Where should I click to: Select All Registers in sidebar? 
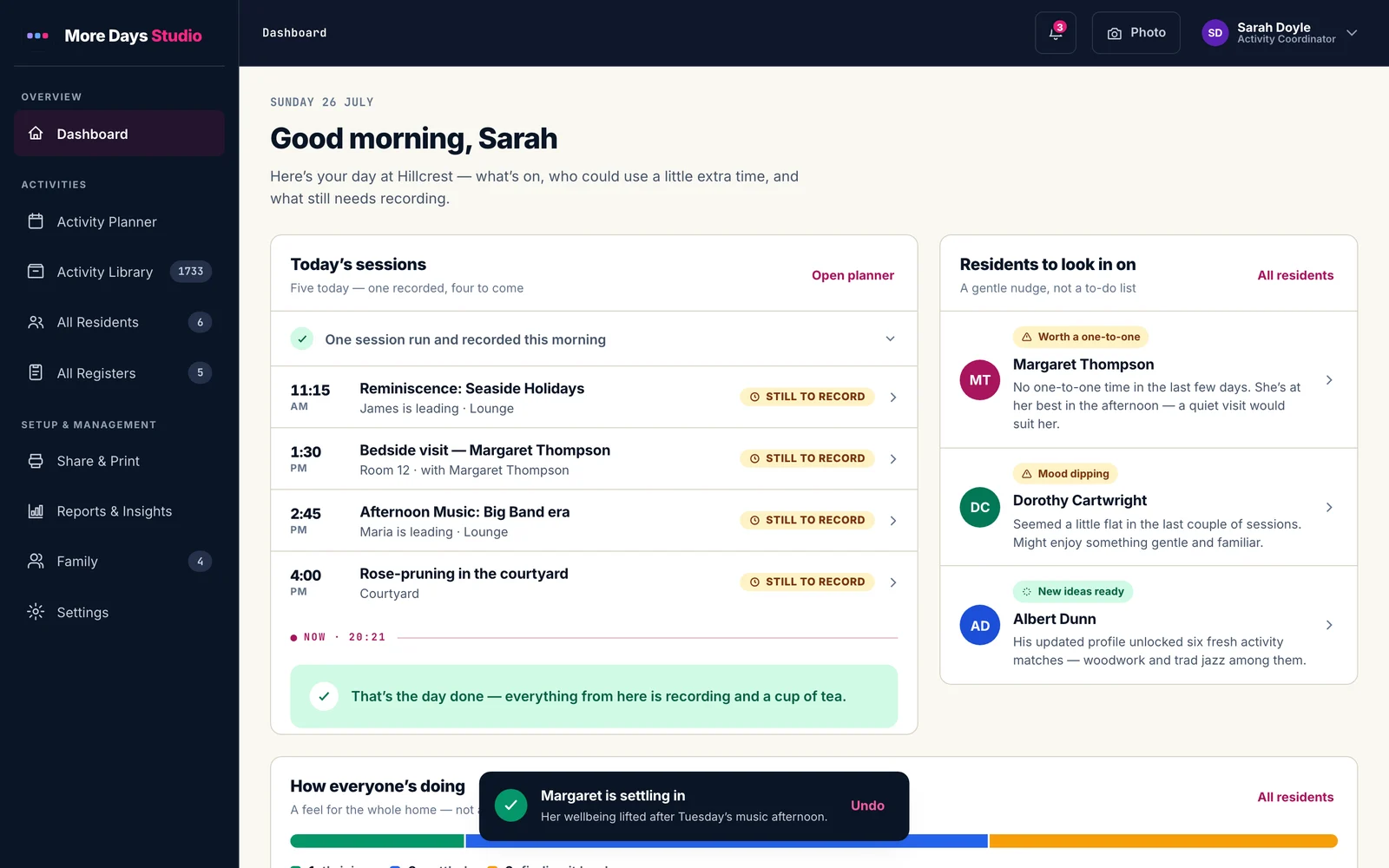click(x=119, y=372)
